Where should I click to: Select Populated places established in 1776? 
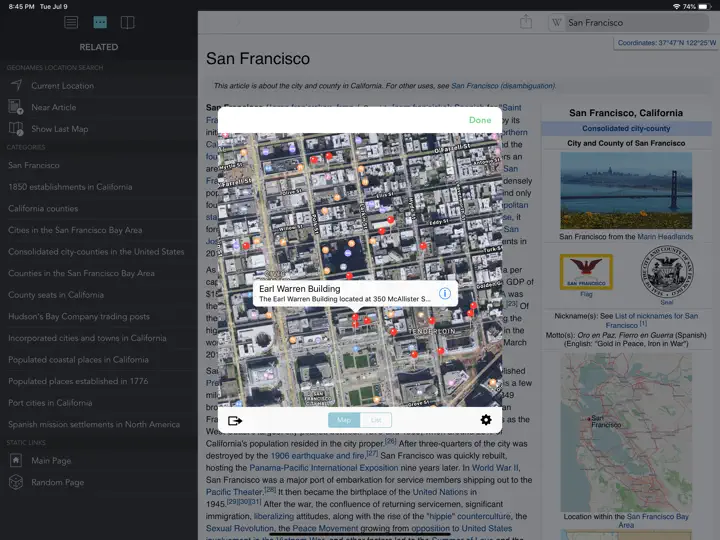pyautogui.click(x=99, y=381)
